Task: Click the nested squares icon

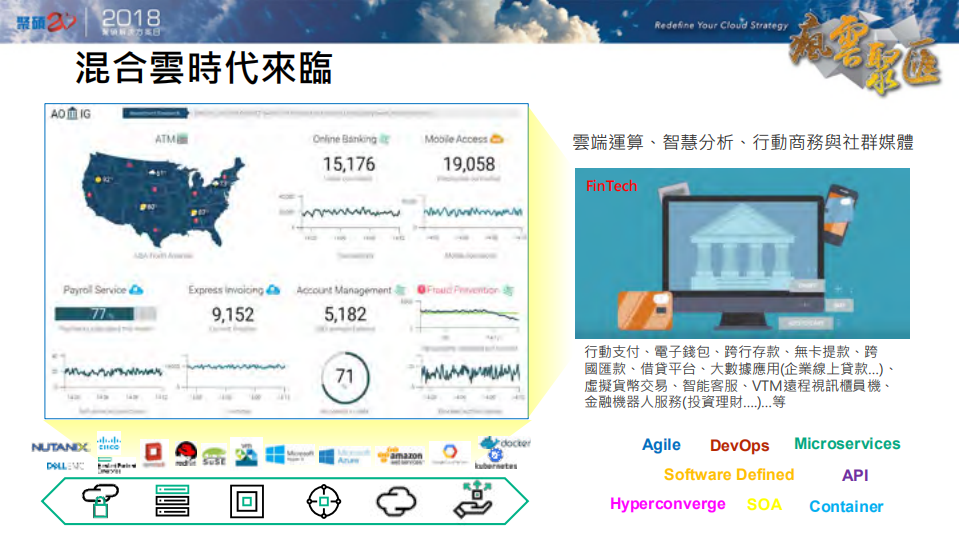Action: 247,502
